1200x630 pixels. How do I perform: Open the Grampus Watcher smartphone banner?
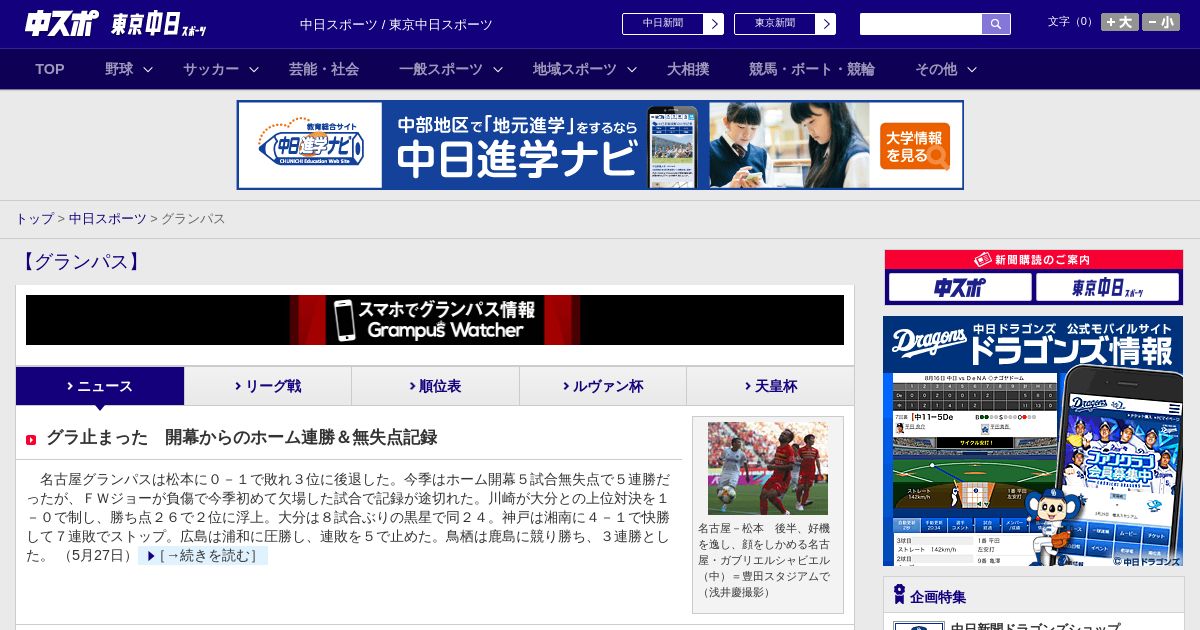point(435,320)
